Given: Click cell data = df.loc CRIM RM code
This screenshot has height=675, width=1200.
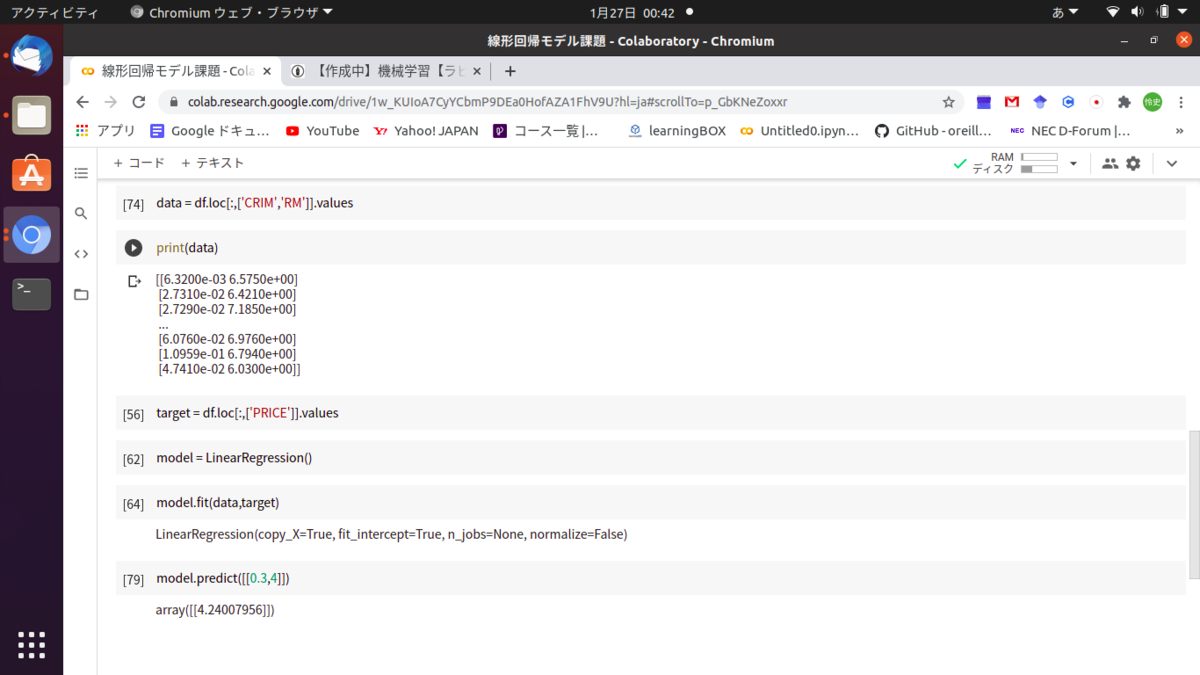Looking at the screenshot, I should click(x=254, y=203).
